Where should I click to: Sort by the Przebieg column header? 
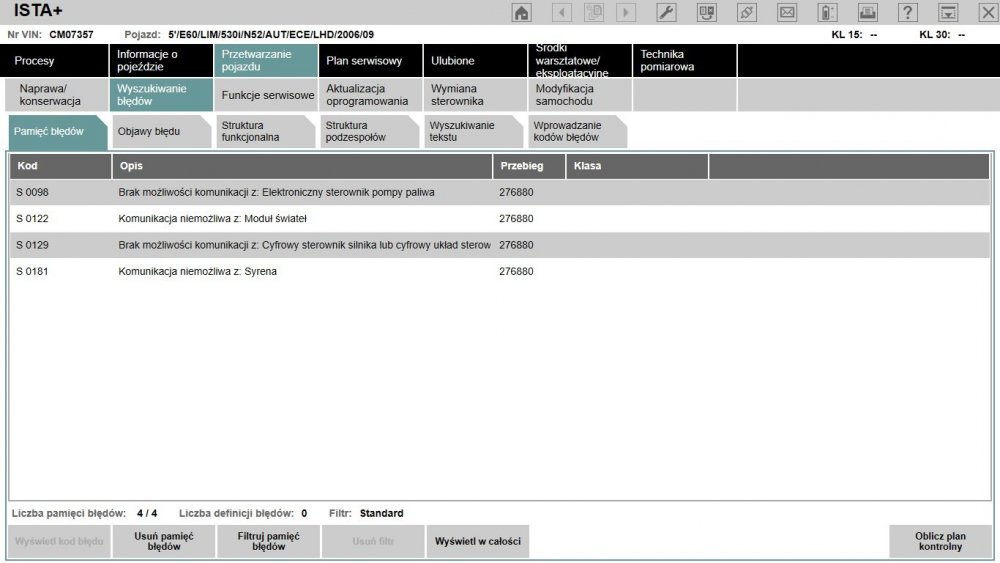[x=527, y=165]
